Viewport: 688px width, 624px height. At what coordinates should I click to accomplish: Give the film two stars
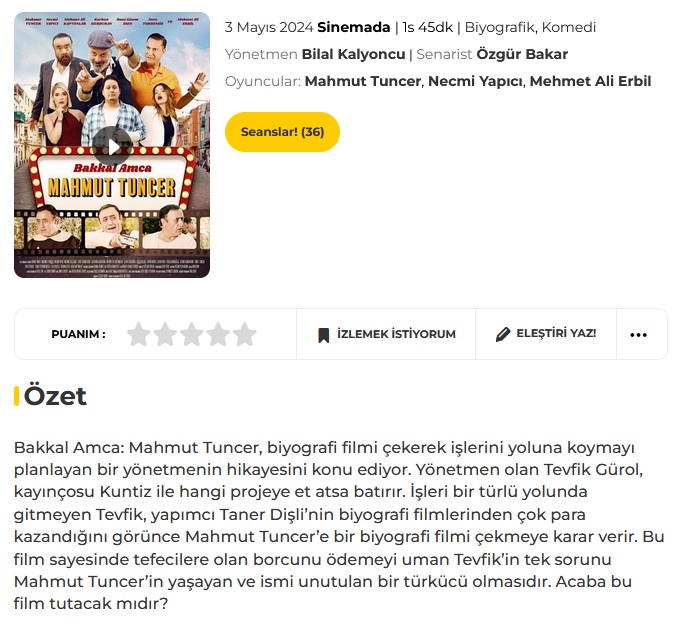(165, 334)
